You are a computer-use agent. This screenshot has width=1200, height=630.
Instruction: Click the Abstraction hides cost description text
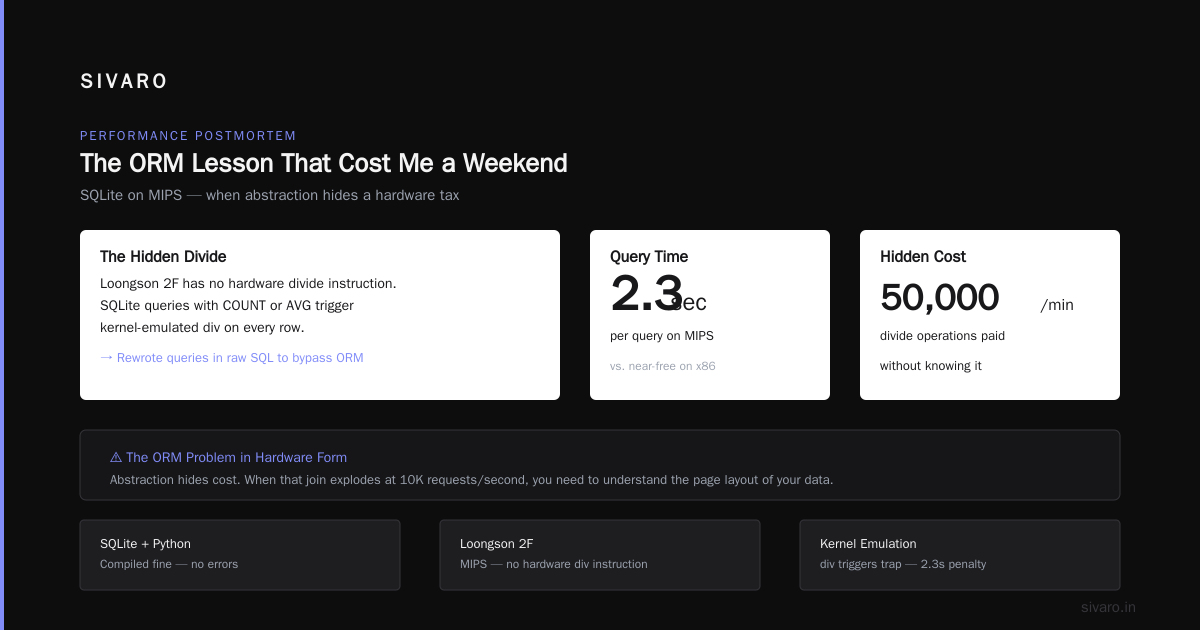tap(471, 480)
